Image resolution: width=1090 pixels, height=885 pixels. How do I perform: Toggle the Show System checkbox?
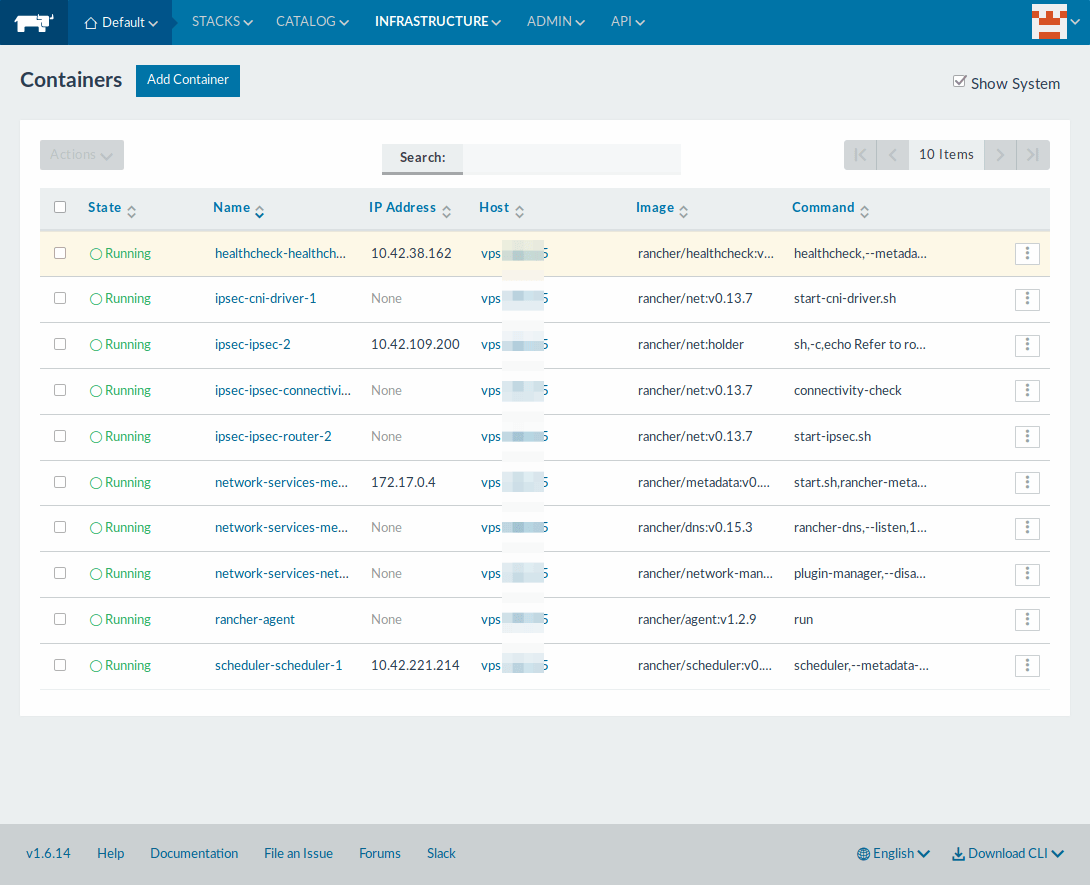[959, 82]
